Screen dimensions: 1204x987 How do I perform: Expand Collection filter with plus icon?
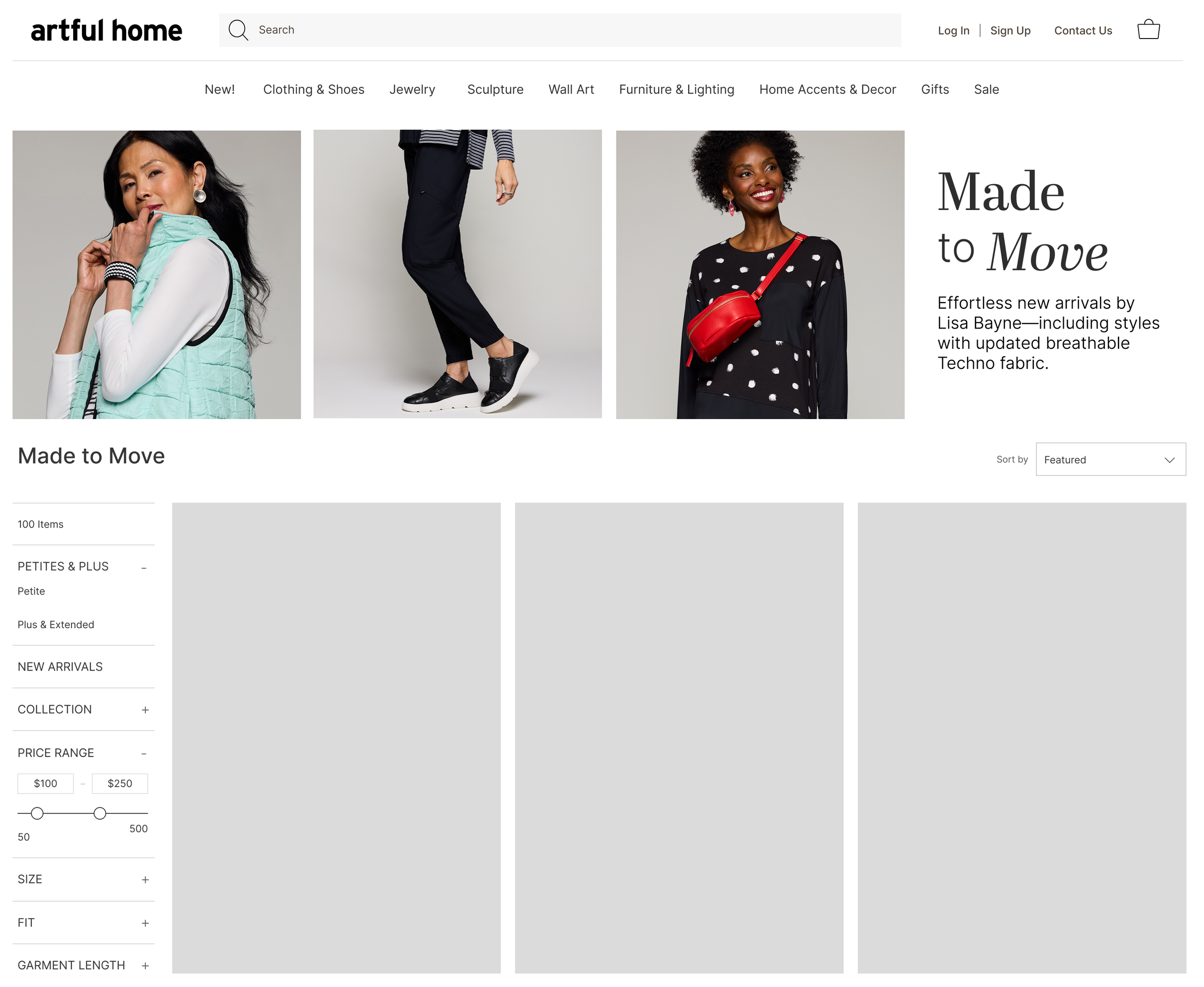tap(145, 710)
